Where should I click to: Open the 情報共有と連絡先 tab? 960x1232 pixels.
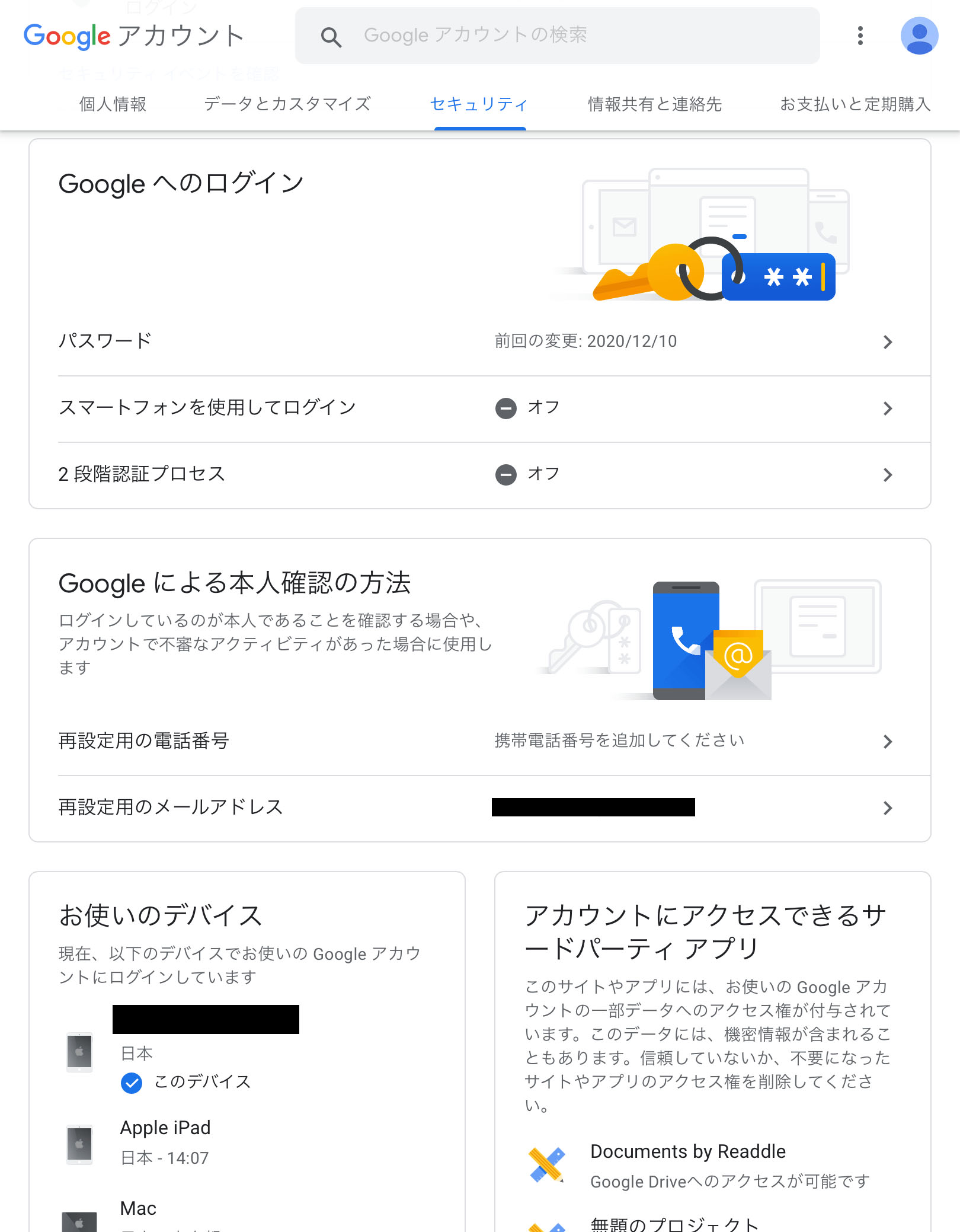pyautogui.click(x=655, y=104)
